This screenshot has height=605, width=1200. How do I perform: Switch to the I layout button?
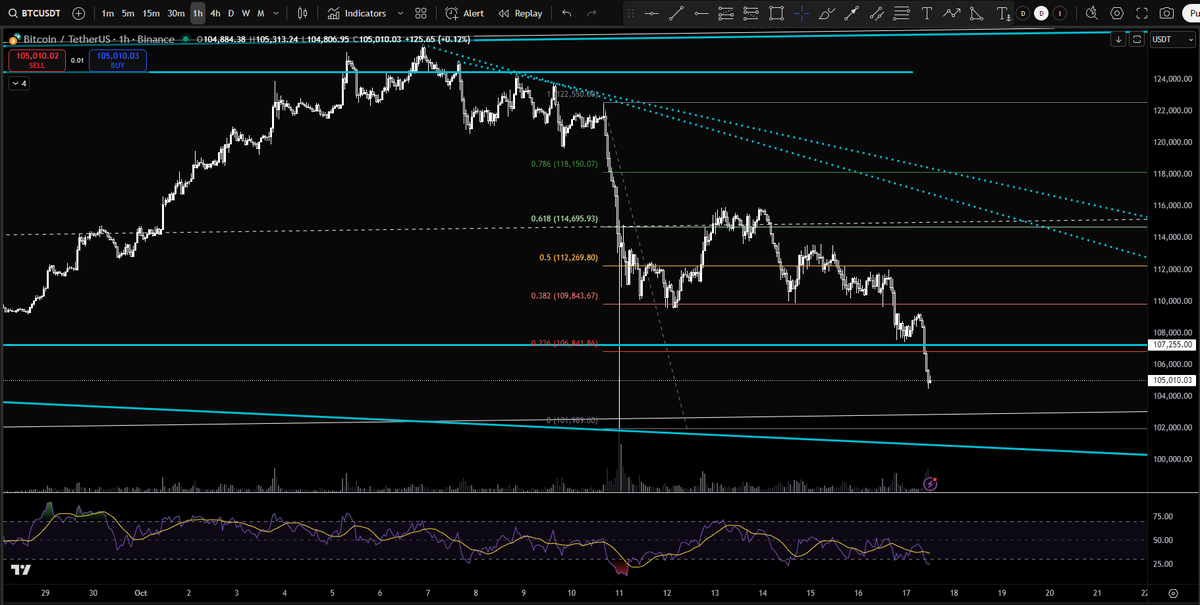(1059, 13)
